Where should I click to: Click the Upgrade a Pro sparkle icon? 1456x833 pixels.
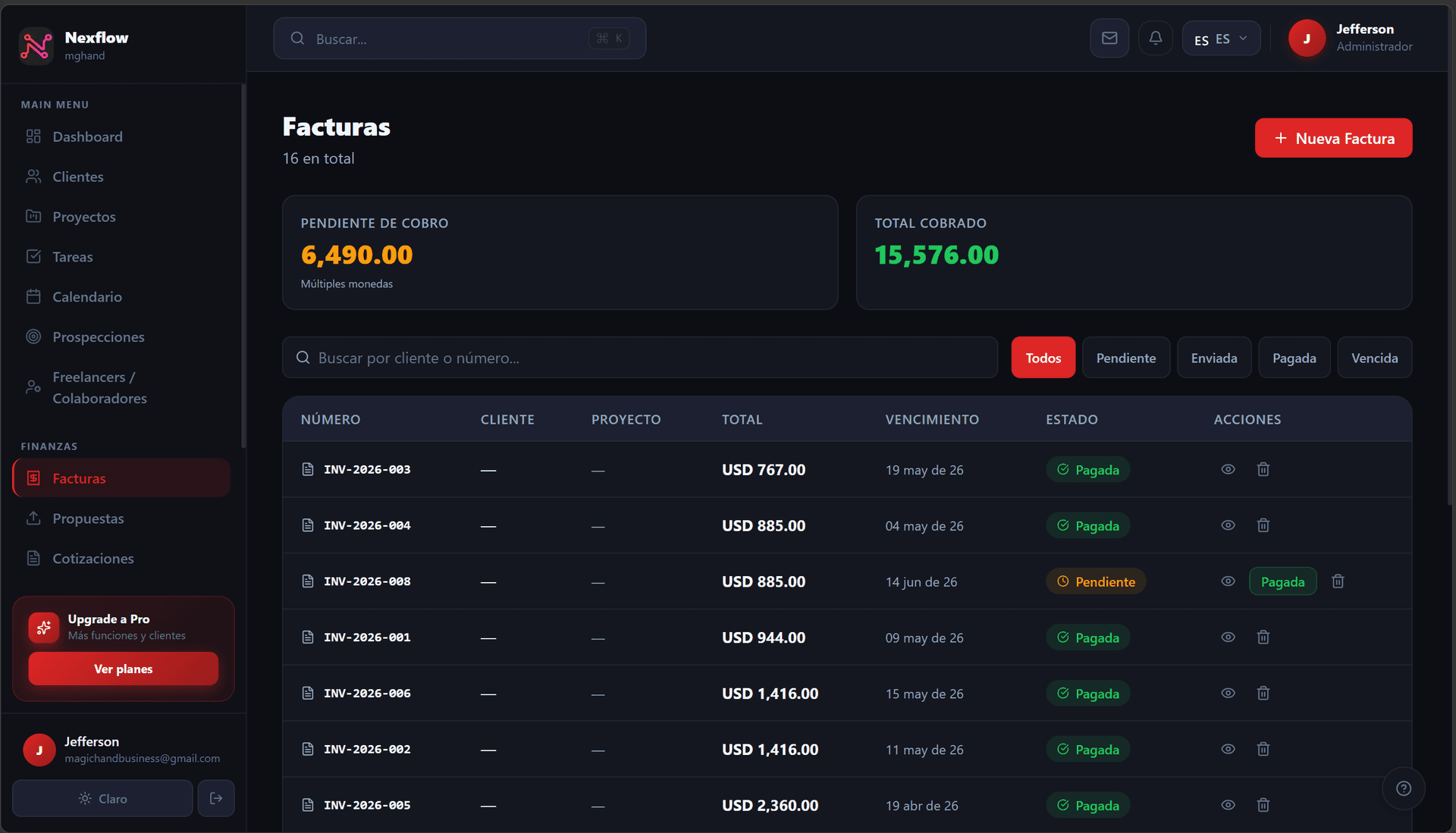[x=44, y=628]
